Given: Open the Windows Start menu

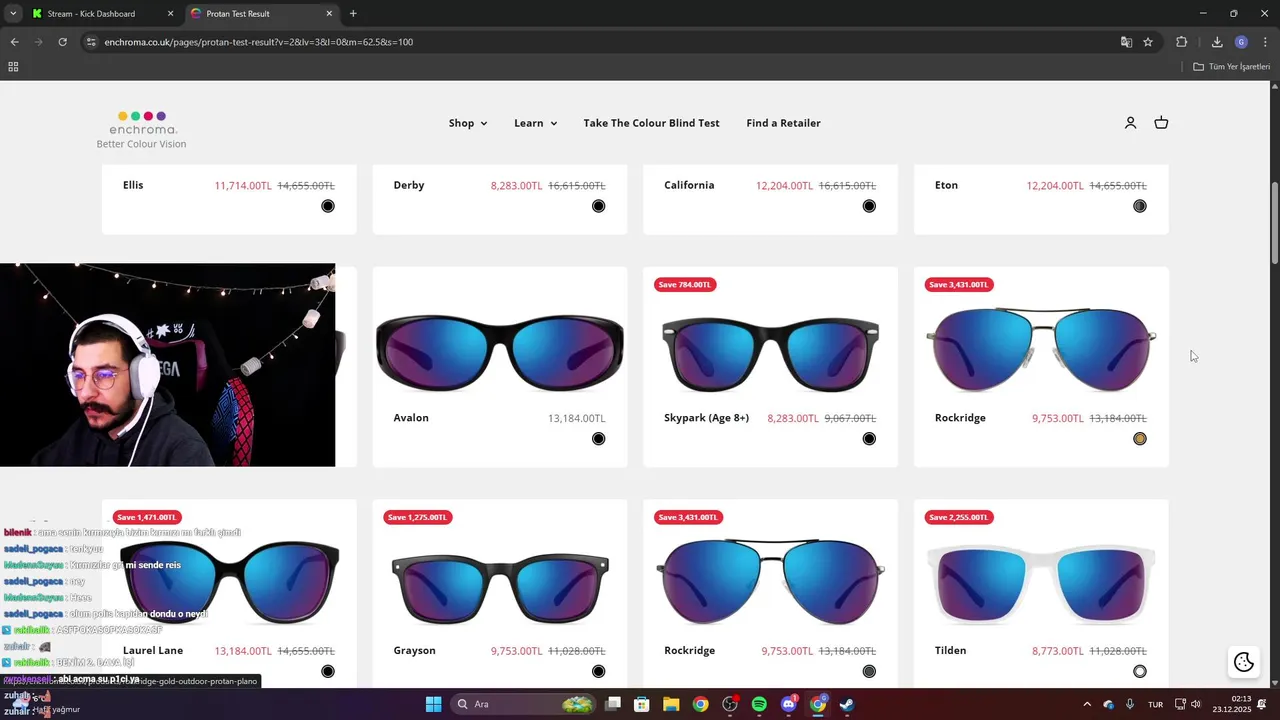Looking at the screenshot, I should click(433, 704).
